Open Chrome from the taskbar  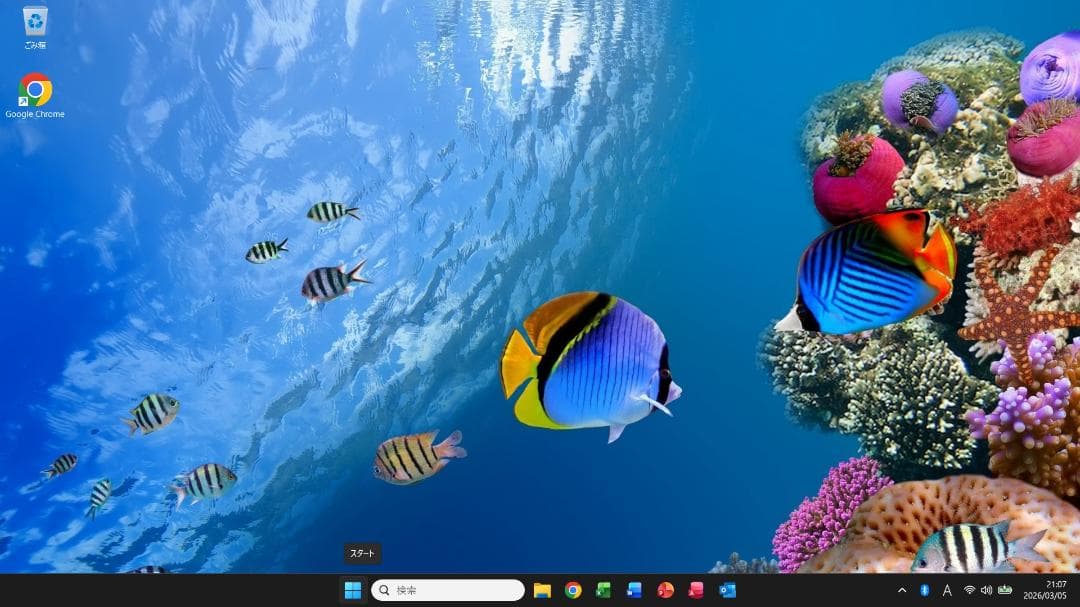point(572,590)
